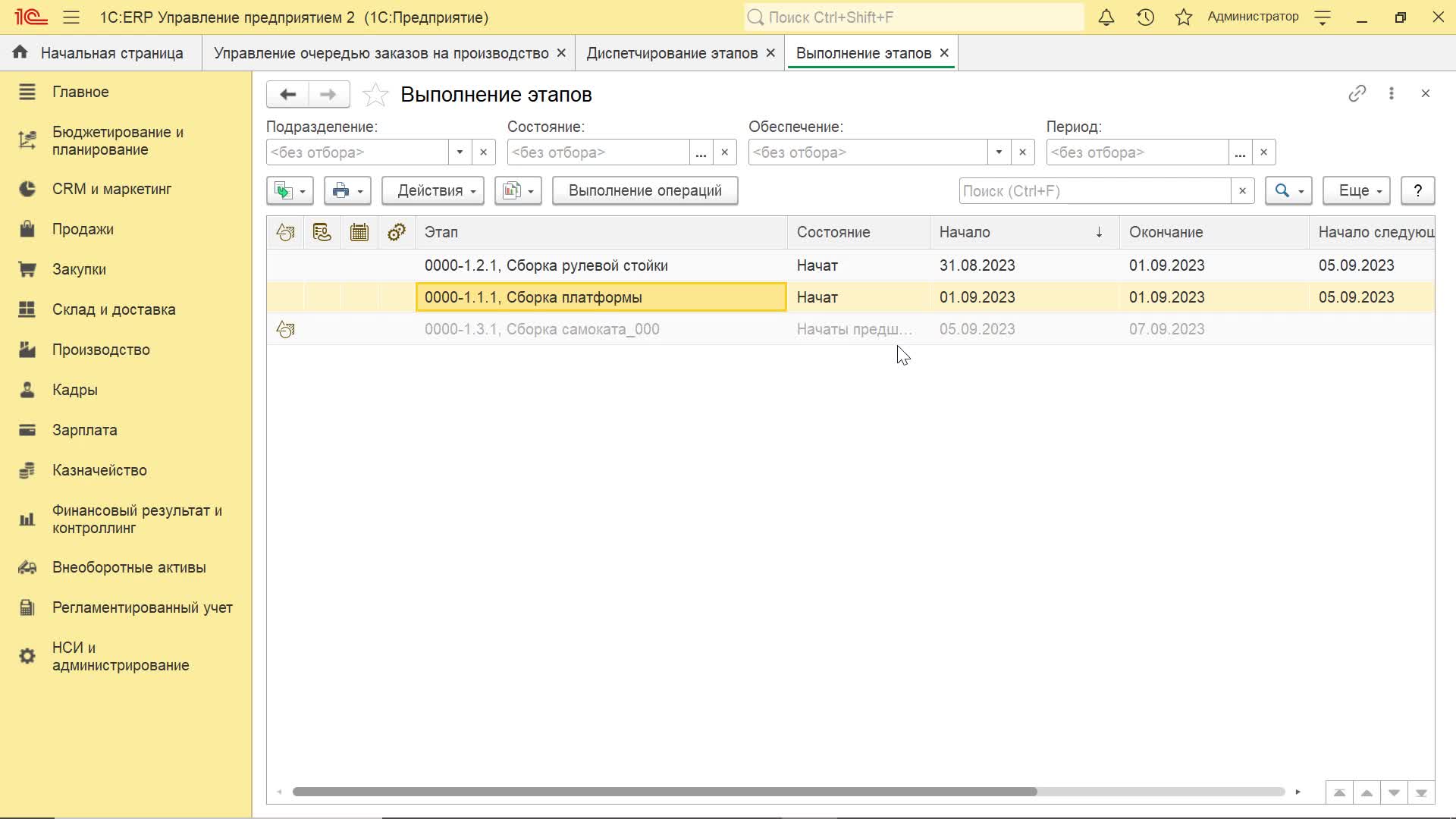1456x819 pixels.
Task: Expand the print button dropdown
Action: coord(347,190)
